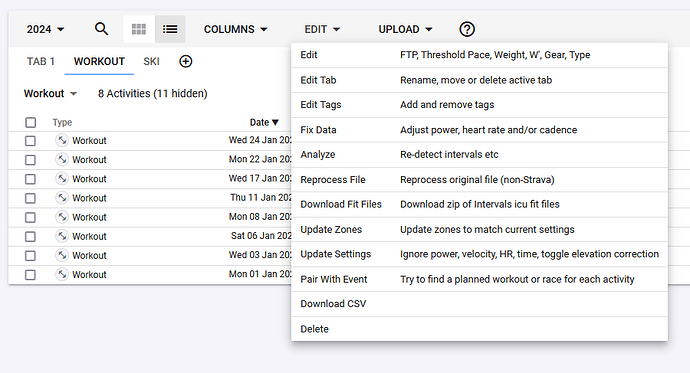Choose Update Zones menu item
This screenshot has height=373, width=690.
479,229
